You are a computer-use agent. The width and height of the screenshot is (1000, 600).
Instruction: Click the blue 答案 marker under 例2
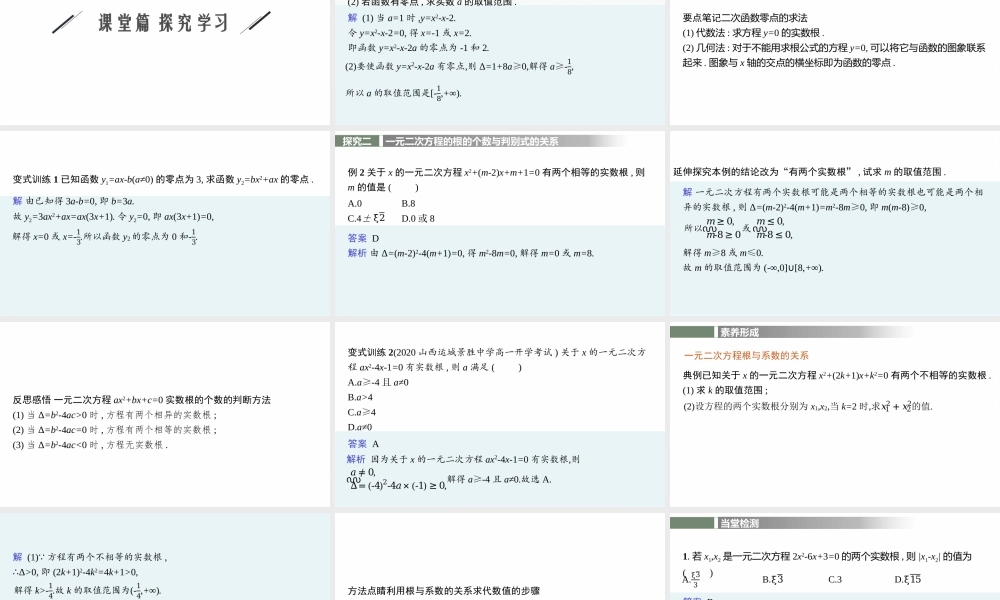[x=357, y=238]
